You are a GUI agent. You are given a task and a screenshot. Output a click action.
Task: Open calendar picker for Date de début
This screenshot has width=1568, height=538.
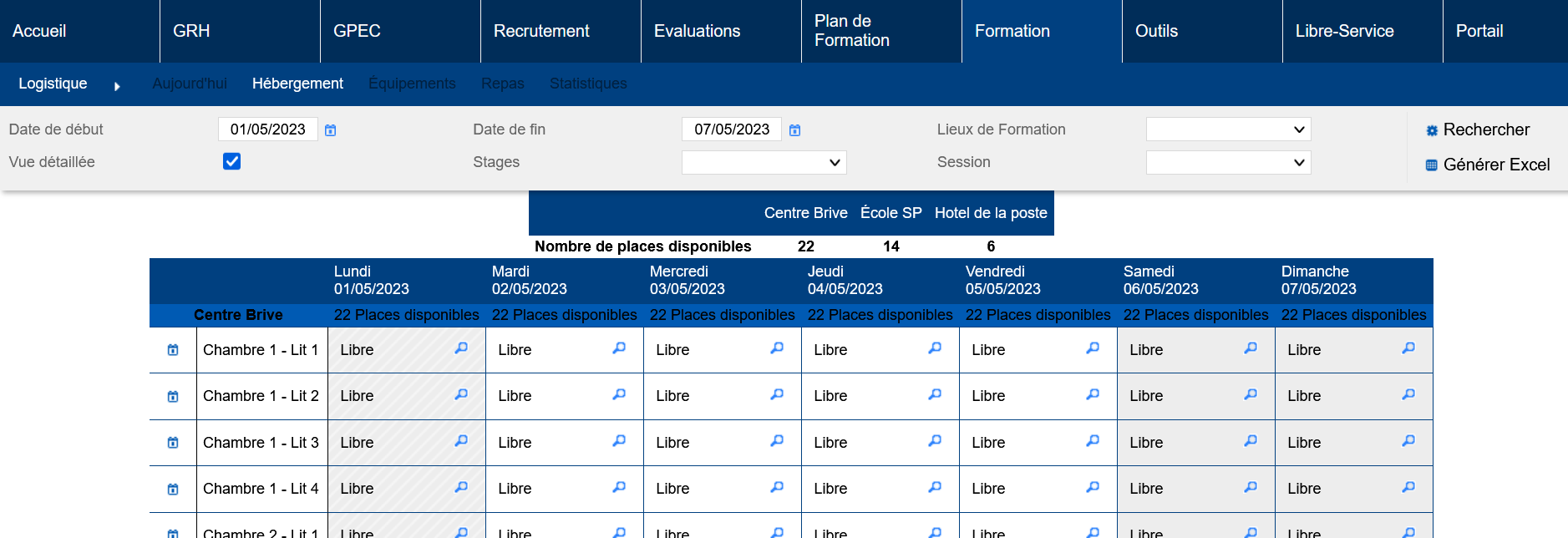pos(330,130)
